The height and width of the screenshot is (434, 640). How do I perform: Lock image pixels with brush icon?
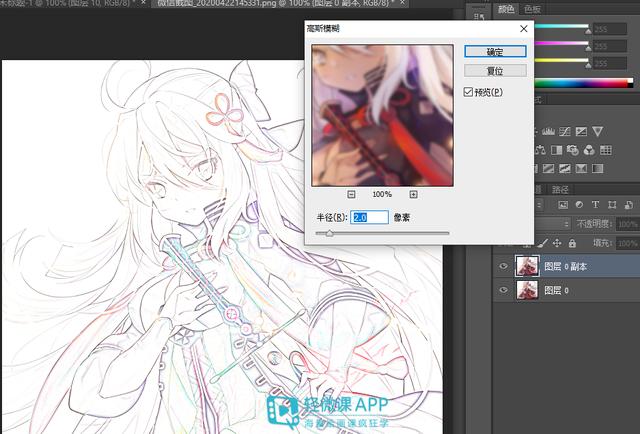click(542, 243)
